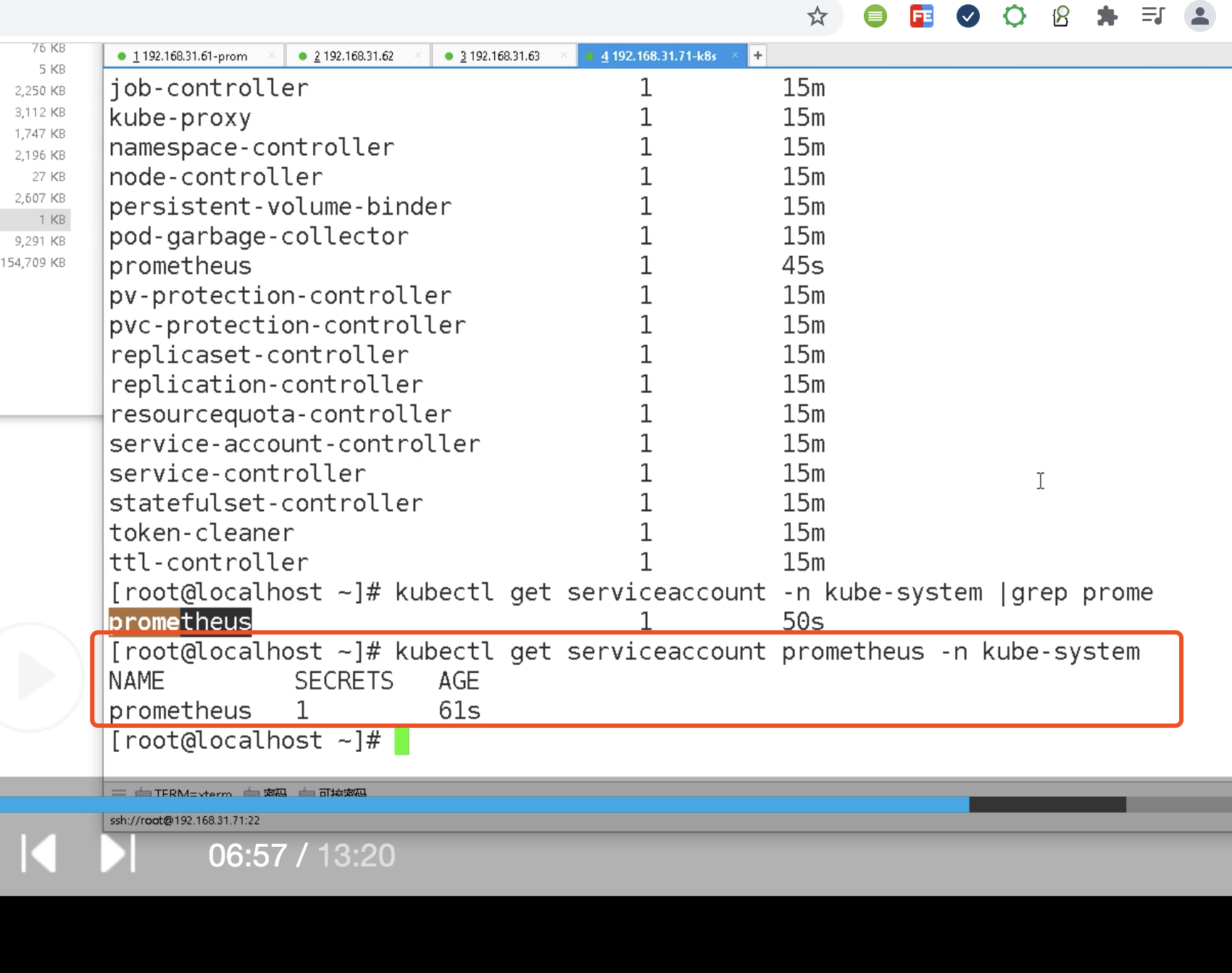Click the highlighted prometheus grep result
Screen dimensions: 1232x973
[180, 621]
